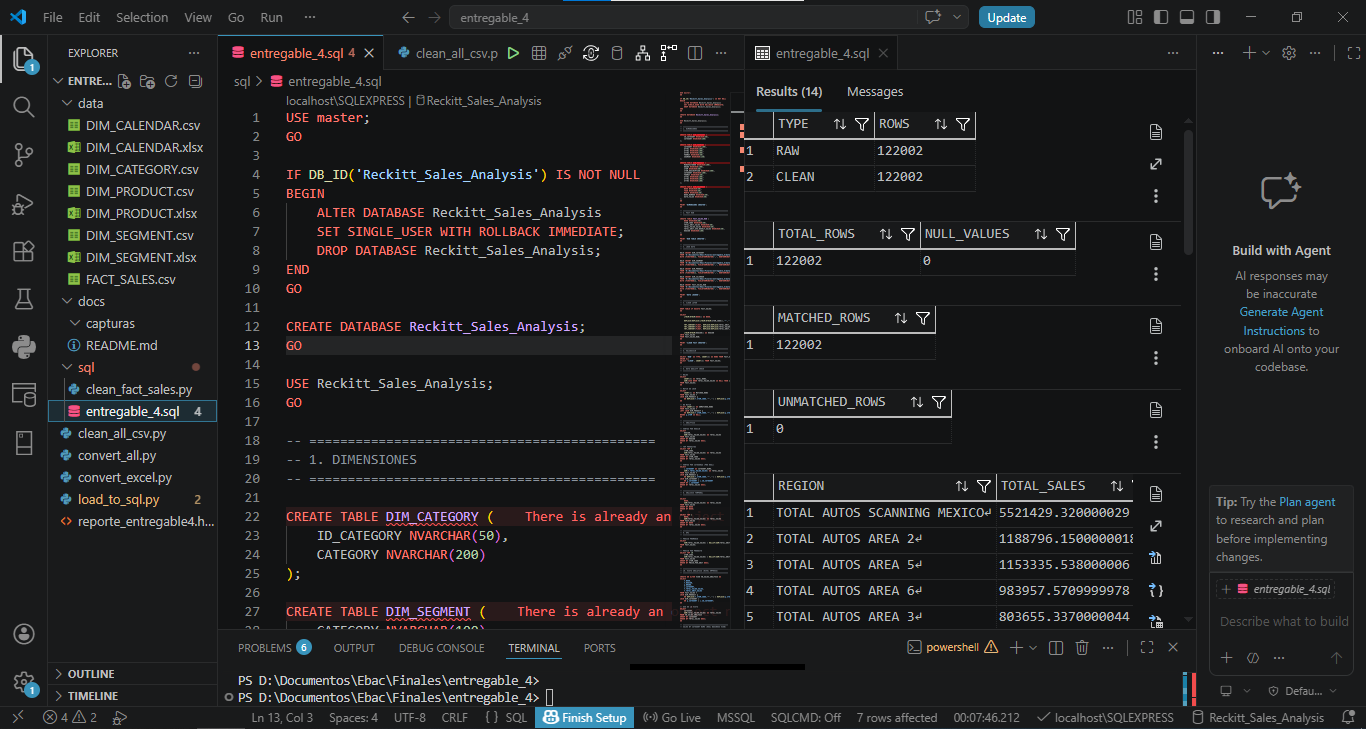Open the Search view in activity bar
The image size is (1366, 729).
click(24, 106)
